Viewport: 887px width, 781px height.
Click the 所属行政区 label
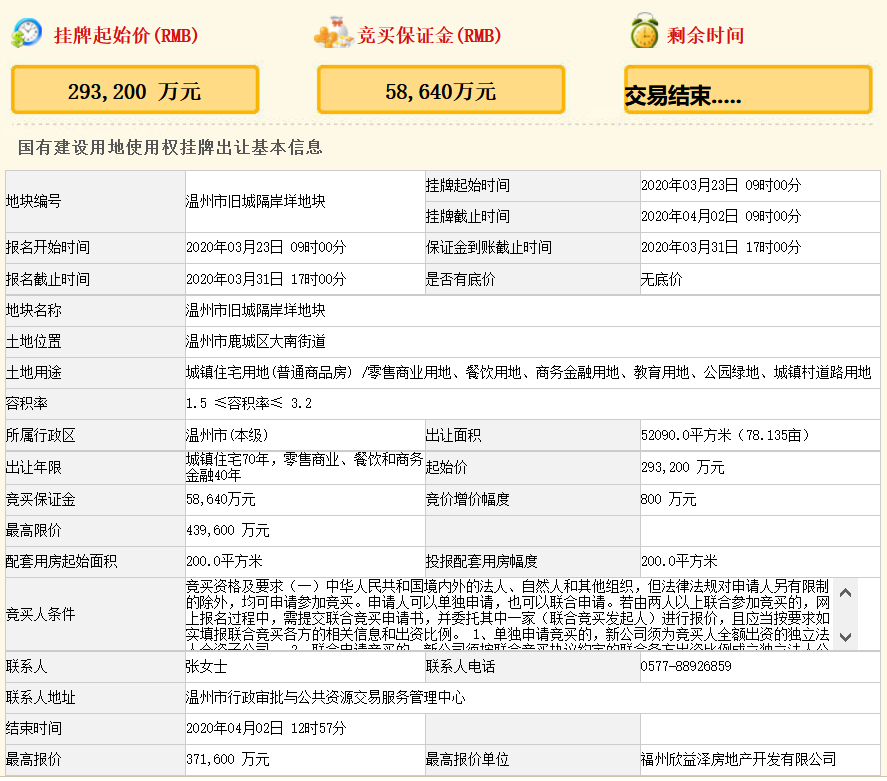(x=41, y=435)
